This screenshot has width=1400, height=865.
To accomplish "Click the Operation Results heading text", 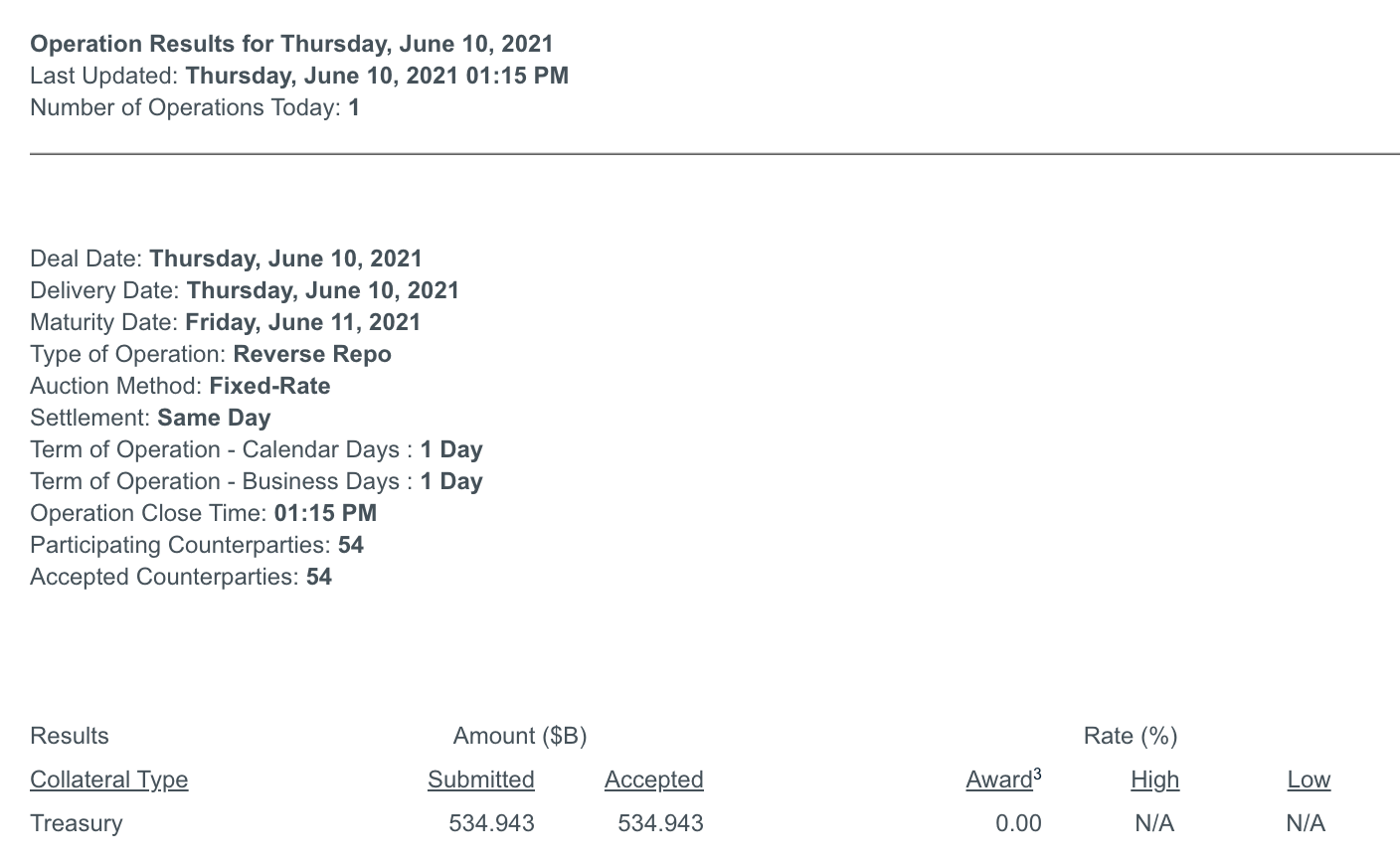I will [291, 44].
